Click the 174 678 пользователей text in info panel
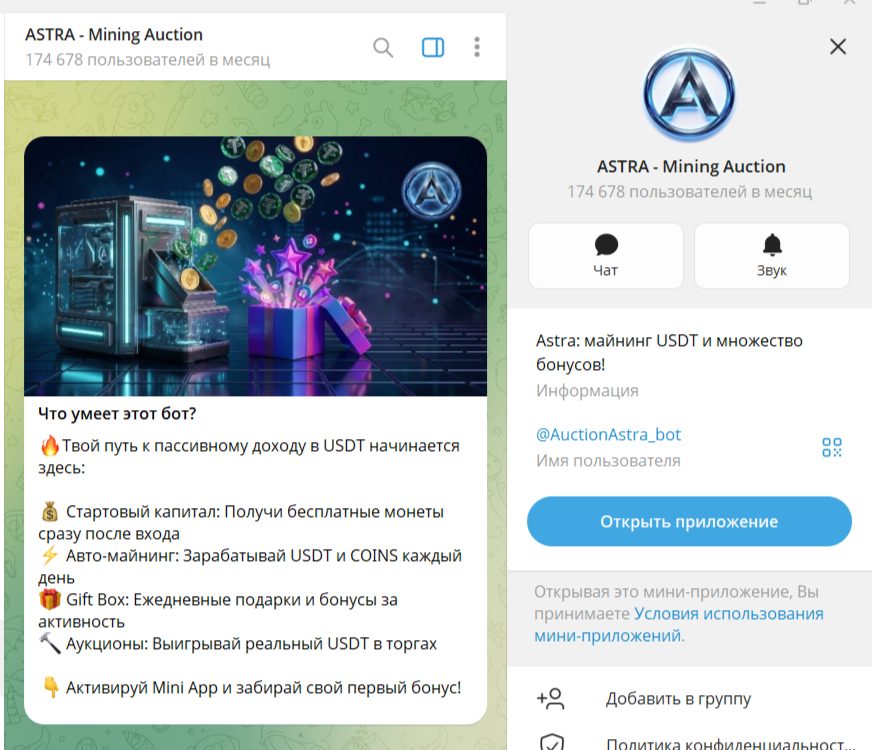This screenshot has height=750, width=872. (689, 192)
